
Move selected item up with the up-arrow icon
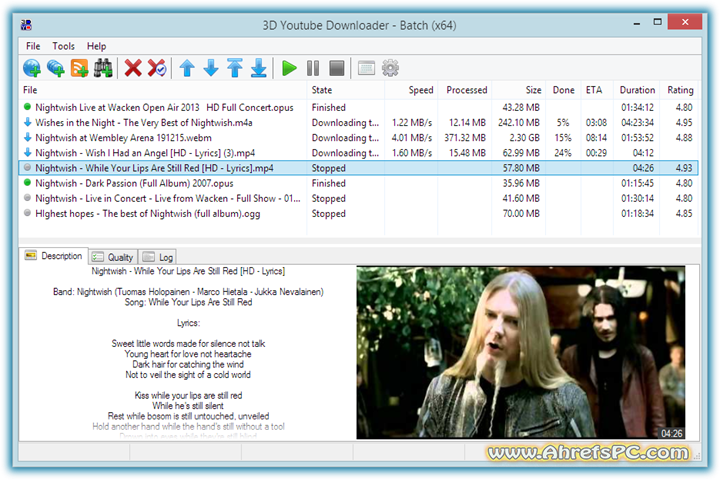(x=187, y=68)
